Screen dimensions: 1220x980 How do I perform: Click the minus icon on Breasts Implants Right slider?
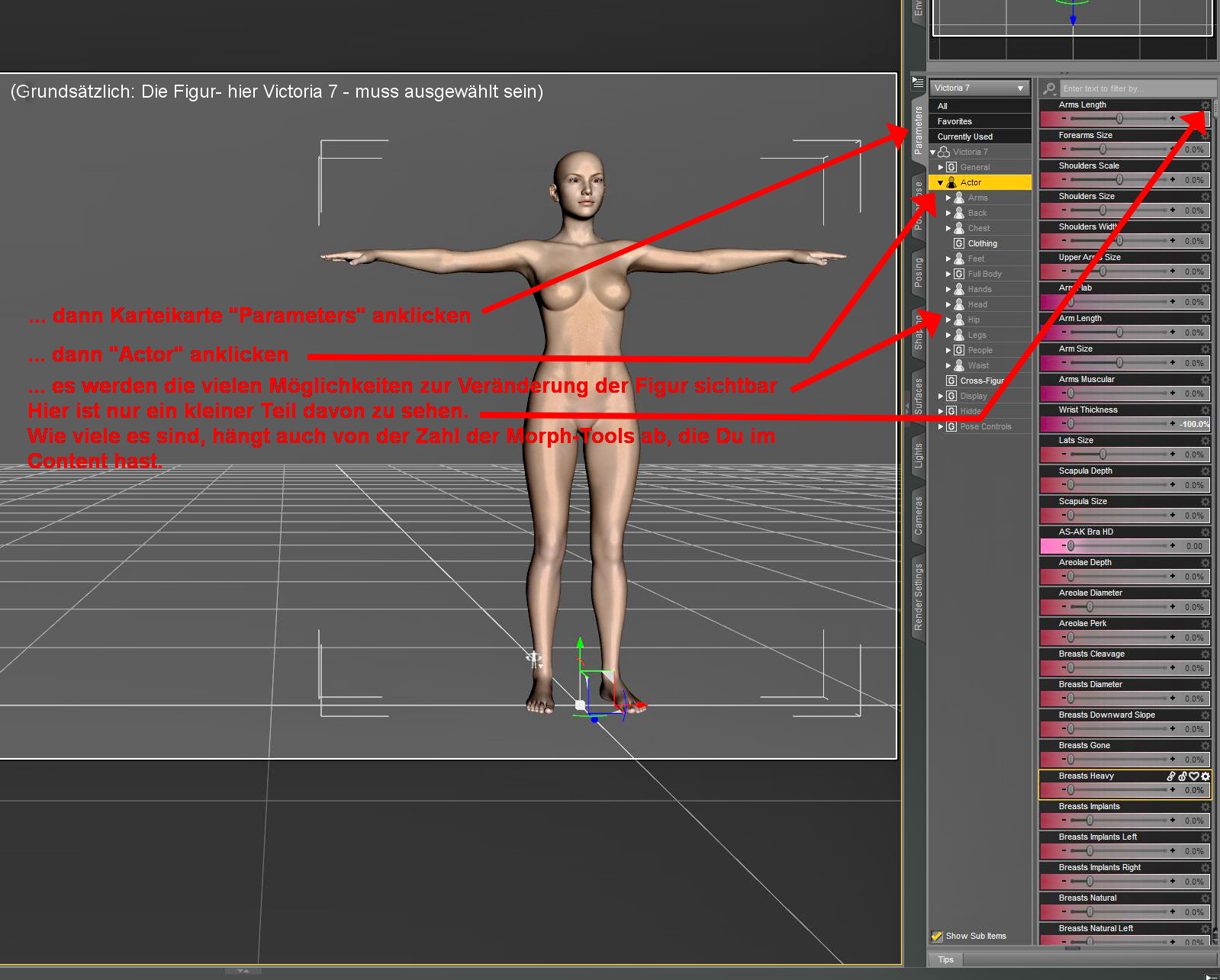tap(1064, 882)
